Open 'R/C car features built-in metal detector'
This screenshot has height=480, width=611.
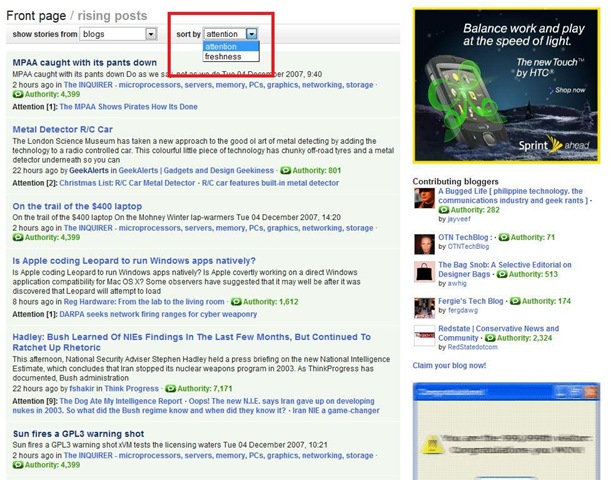point(270,183)
